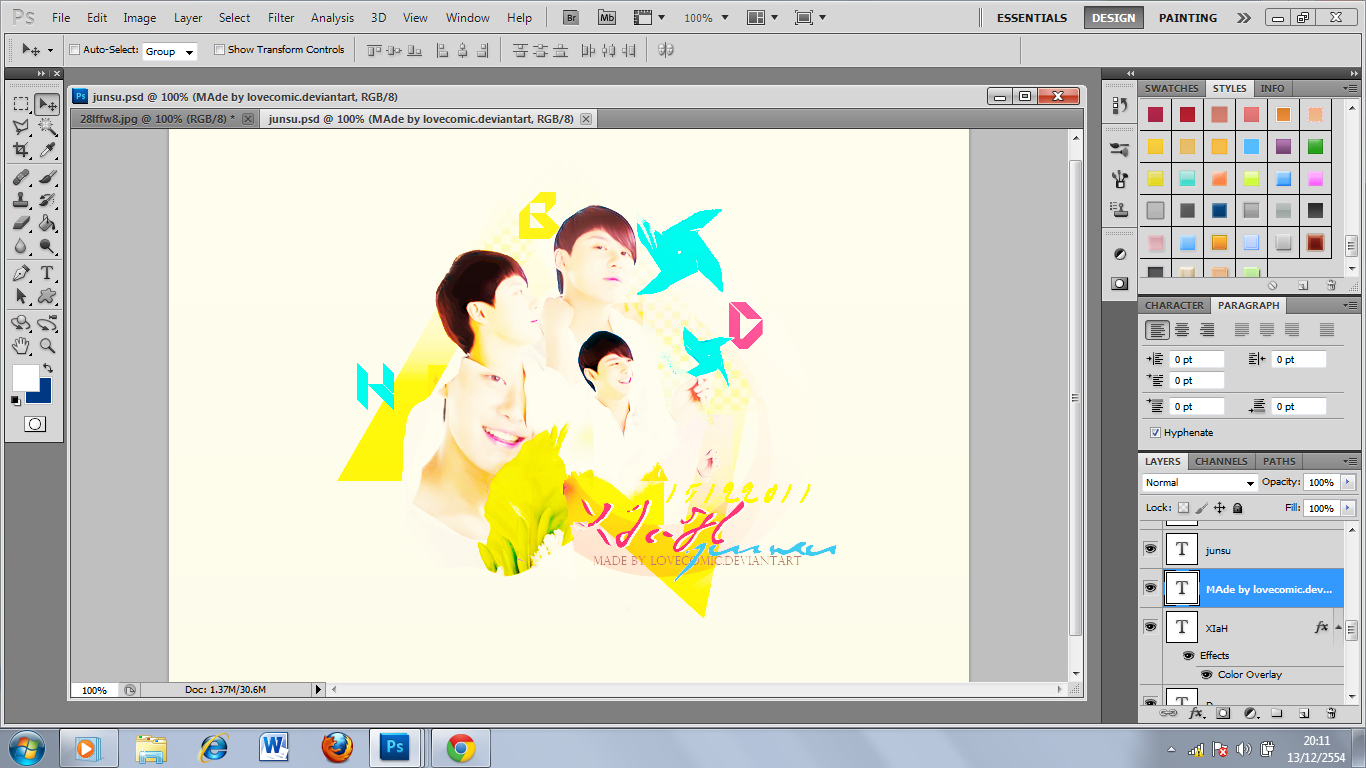Select the Dodge tool
Screen dimensions: 1366x768
point(47,246)
